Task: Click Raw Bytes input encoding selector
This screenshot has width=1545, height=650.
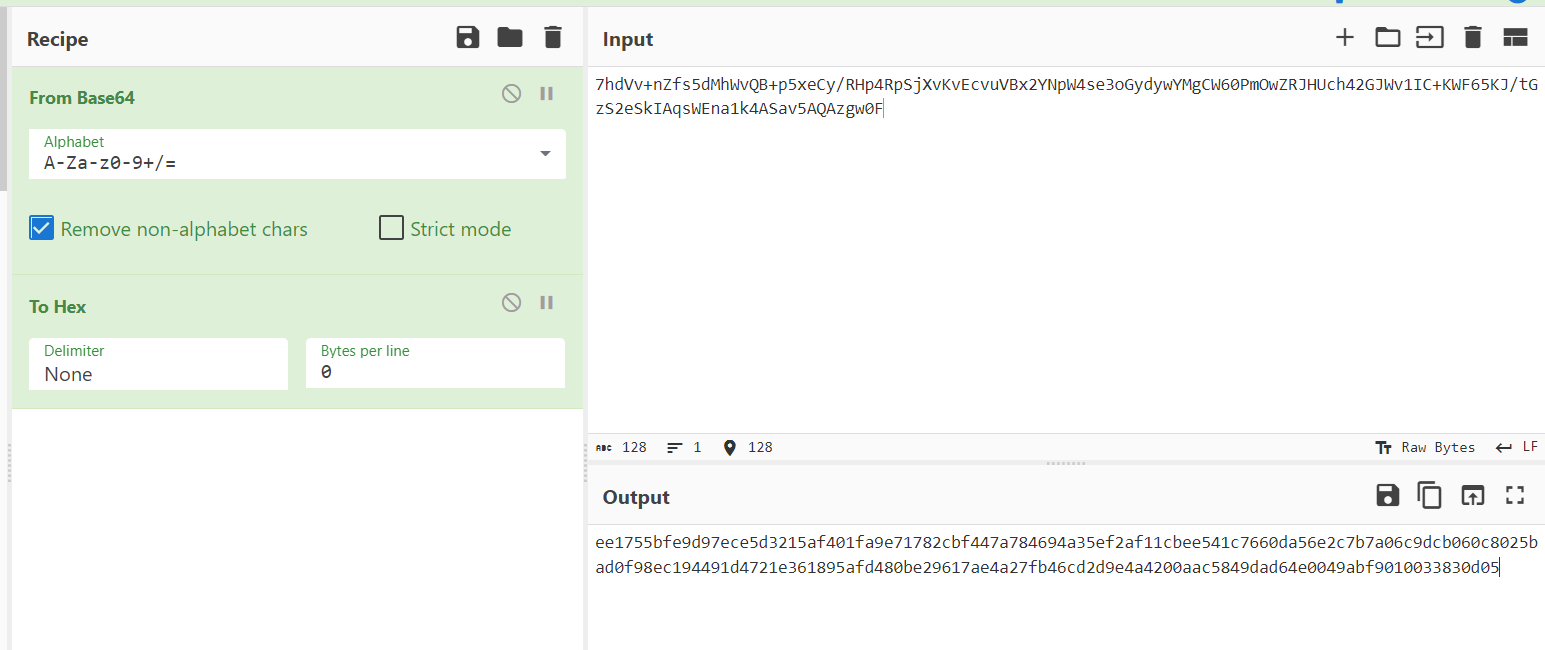Action: 1425,447
